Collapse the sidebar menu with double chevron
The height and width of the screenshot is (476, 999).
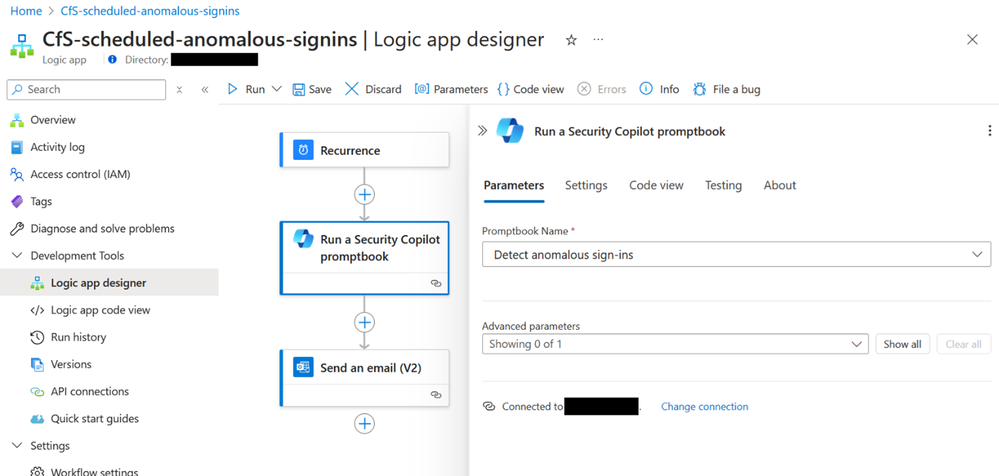tap(205, 90)
